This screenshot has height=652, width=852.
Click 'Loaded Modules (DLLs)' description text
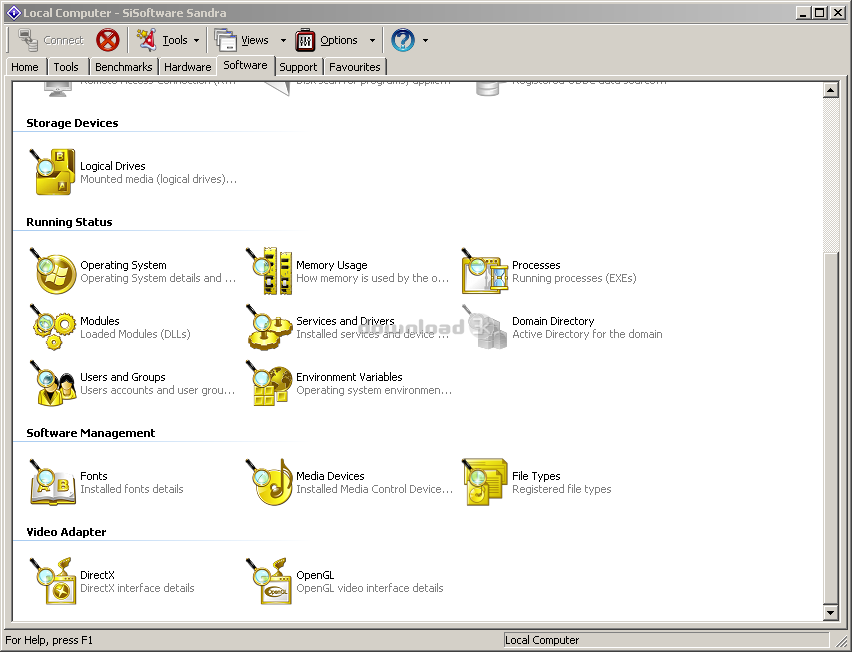coord(135,334)
